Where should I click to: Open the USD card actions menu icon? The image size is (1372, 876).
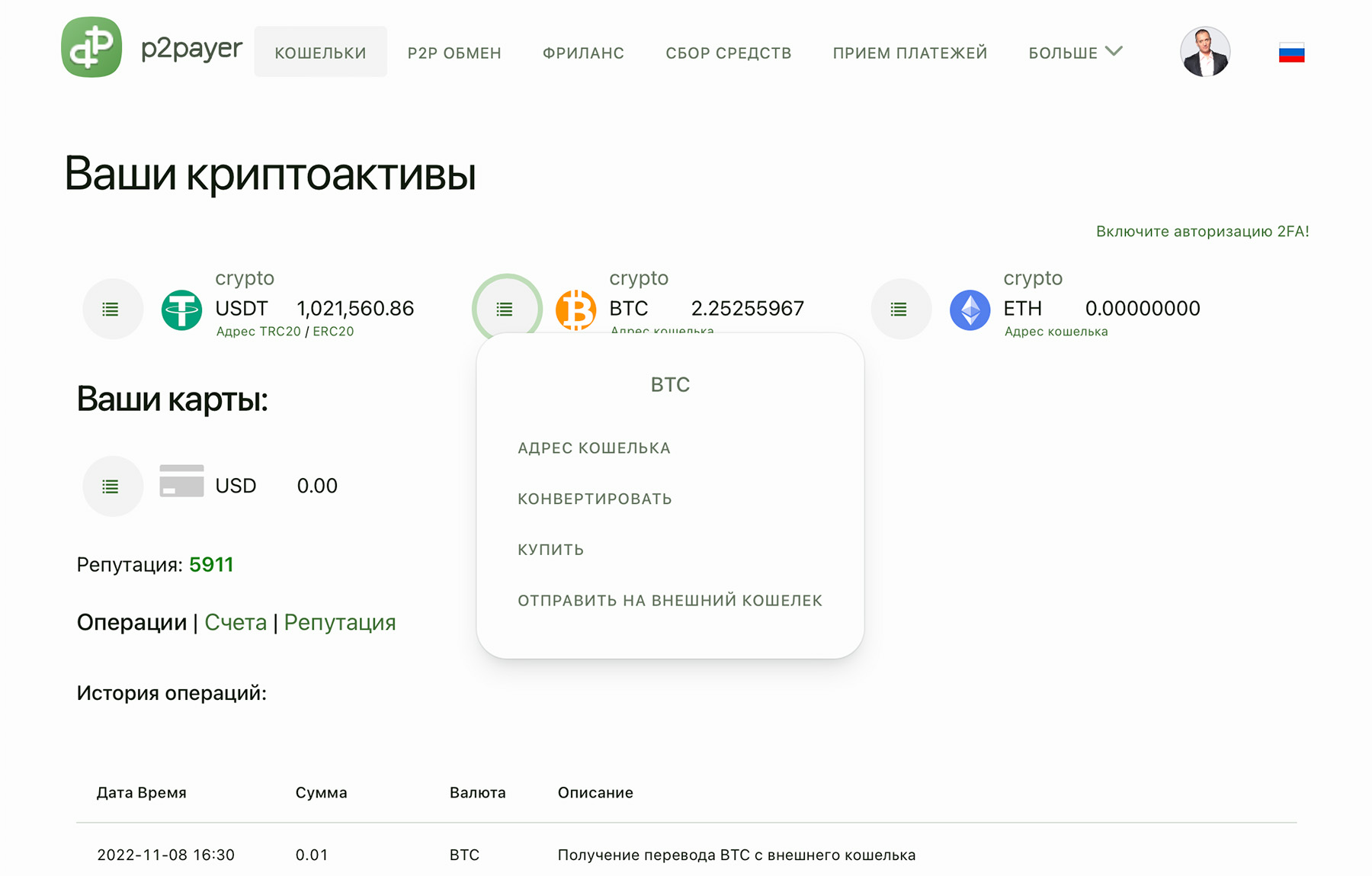coord(112,486)
